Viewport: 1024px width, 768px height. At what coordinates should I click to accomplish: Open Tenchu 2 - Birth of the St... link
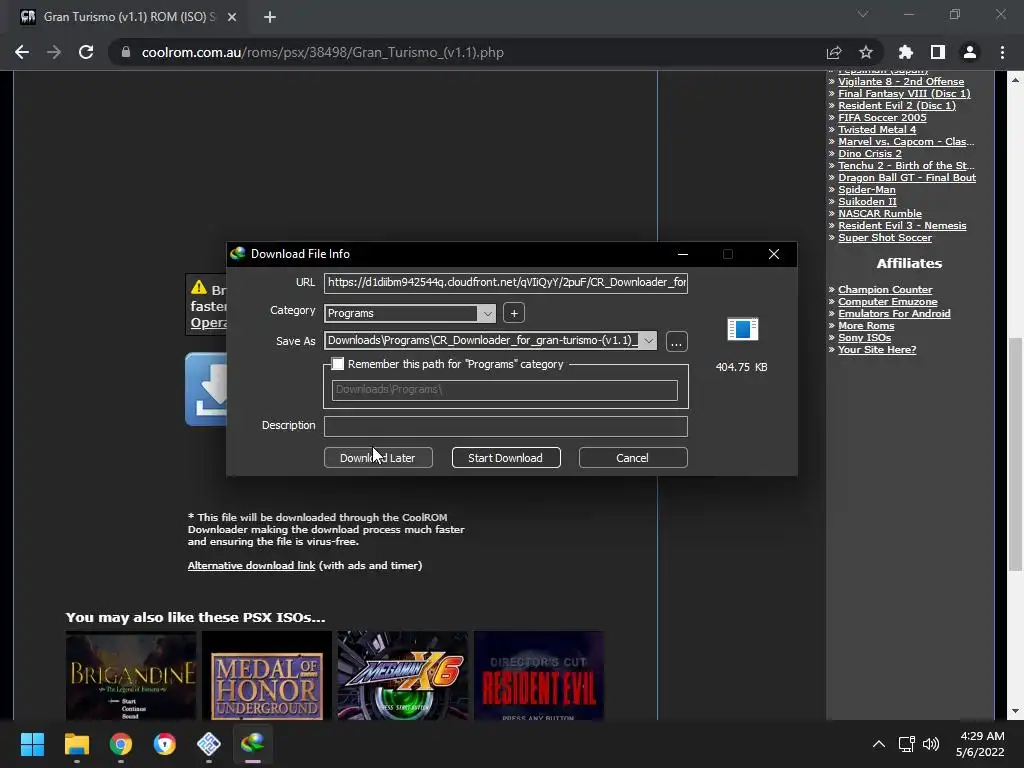(906, 165)
